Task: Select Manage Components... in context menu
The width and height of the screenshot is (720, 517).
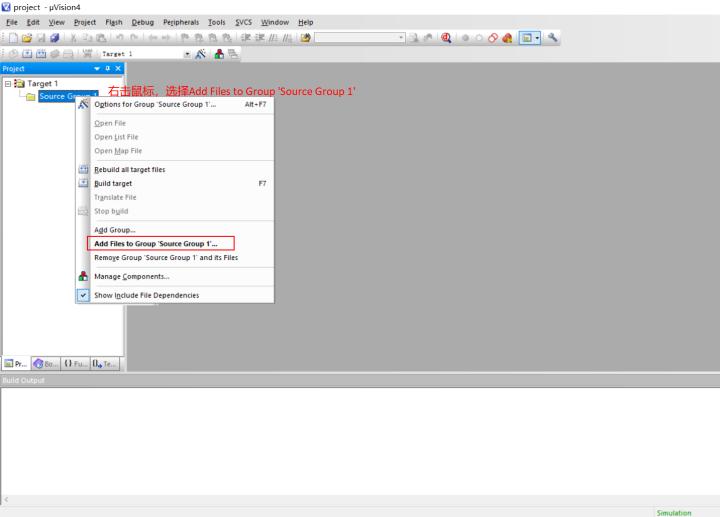Action: [x=175, y=276]
